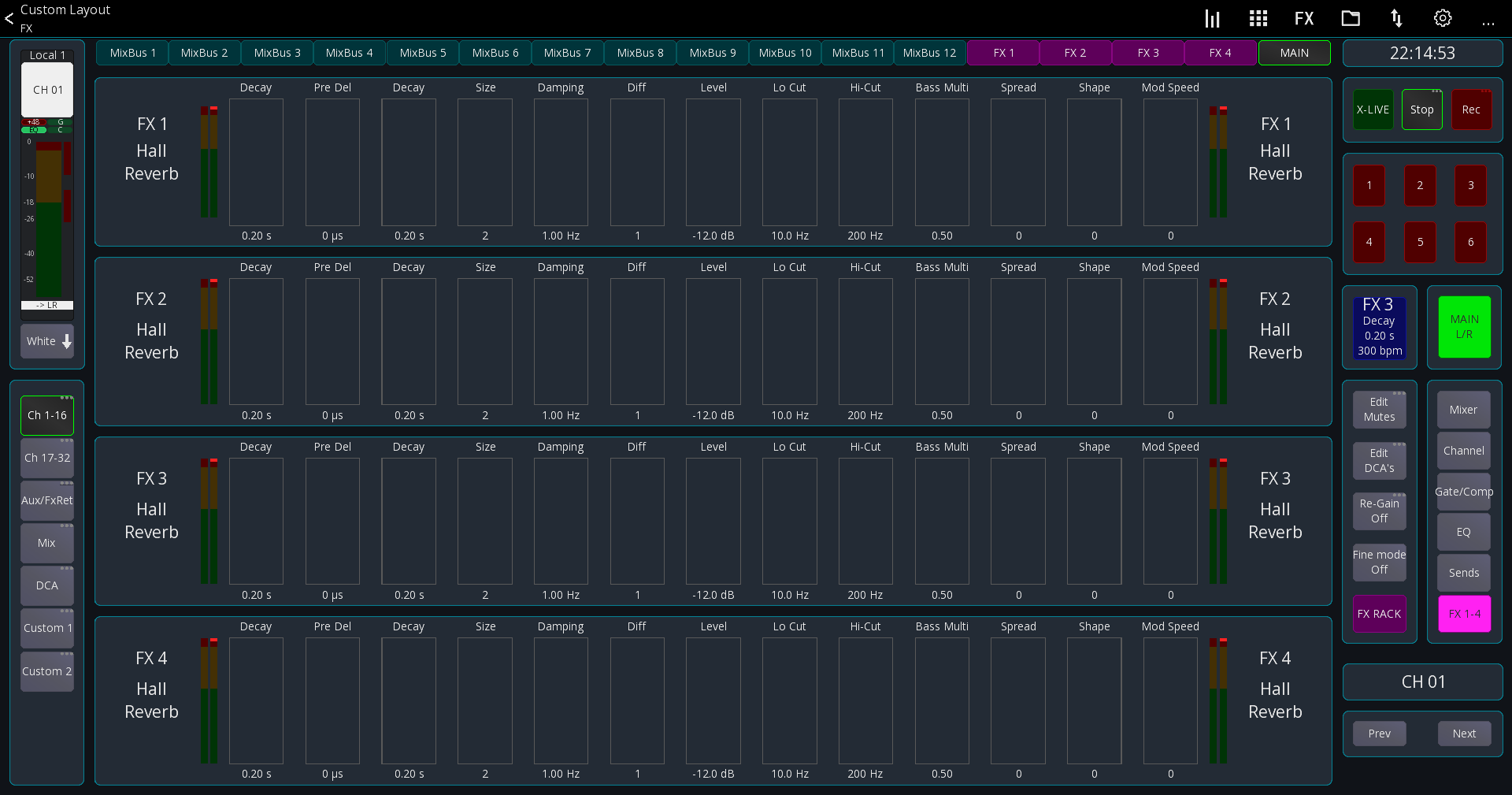Click the Edit Mutes button
Viewport: 1512px width, 795px height.
(x=1379, y=409)
